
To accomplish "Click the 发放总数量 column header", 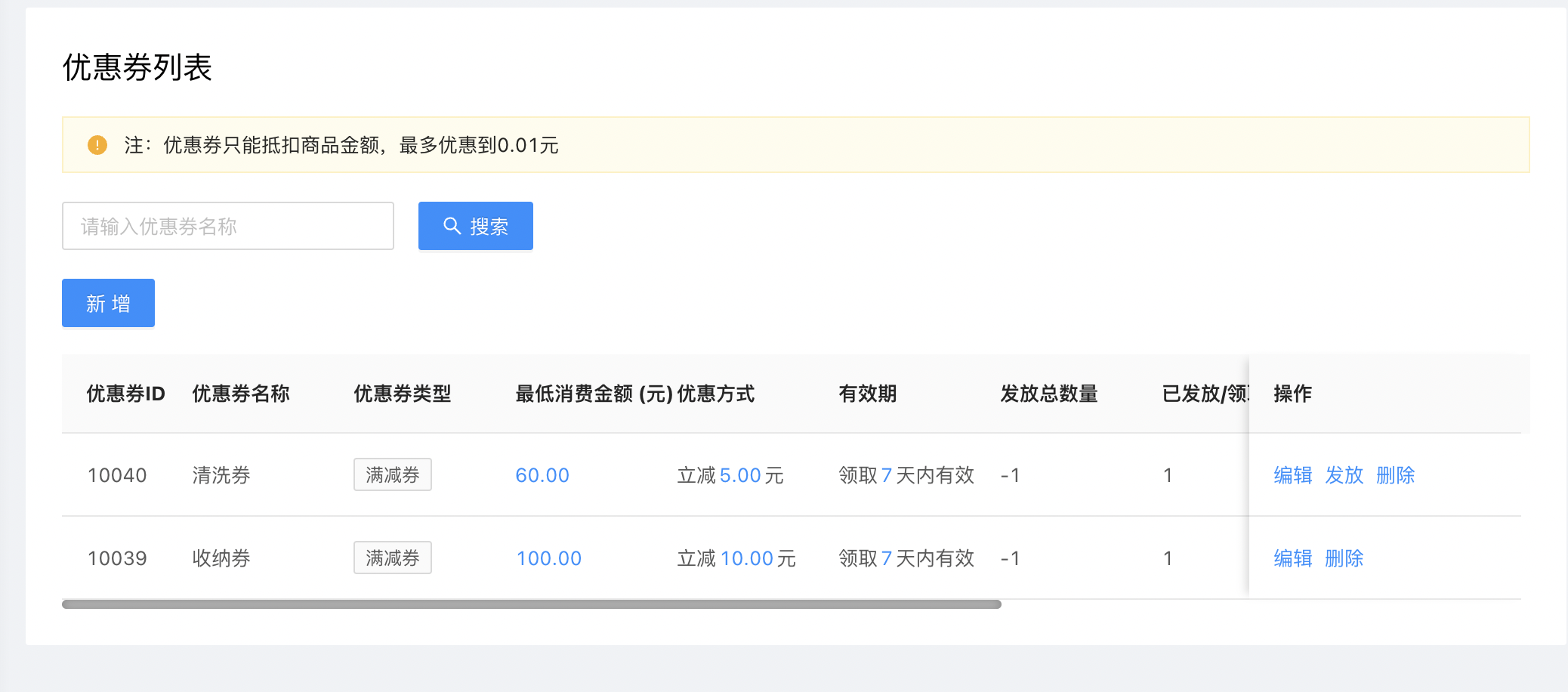I will [1048, 394].
